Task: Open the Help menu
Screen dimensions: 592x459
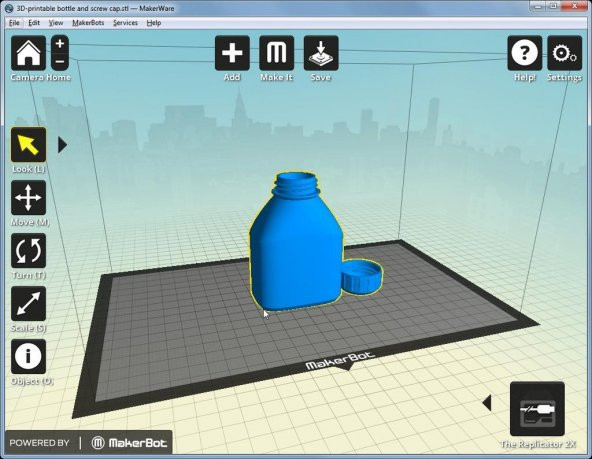Action: pos(154,23)
